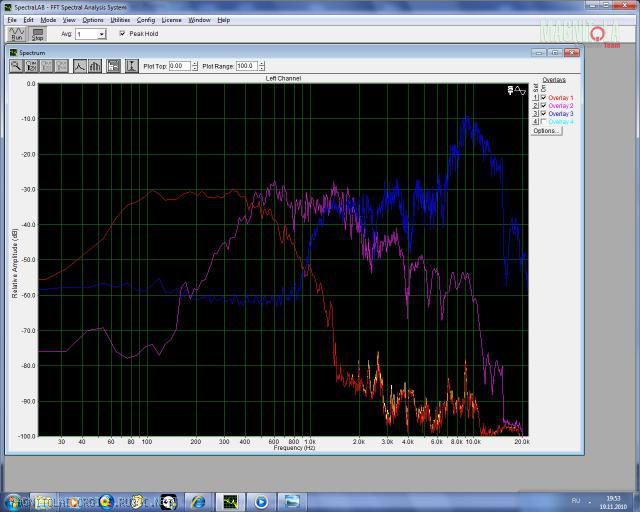The height and width of the screenshot is (512, 640).
Task: Start analysis with the Run button
Action: pos(17,34)
